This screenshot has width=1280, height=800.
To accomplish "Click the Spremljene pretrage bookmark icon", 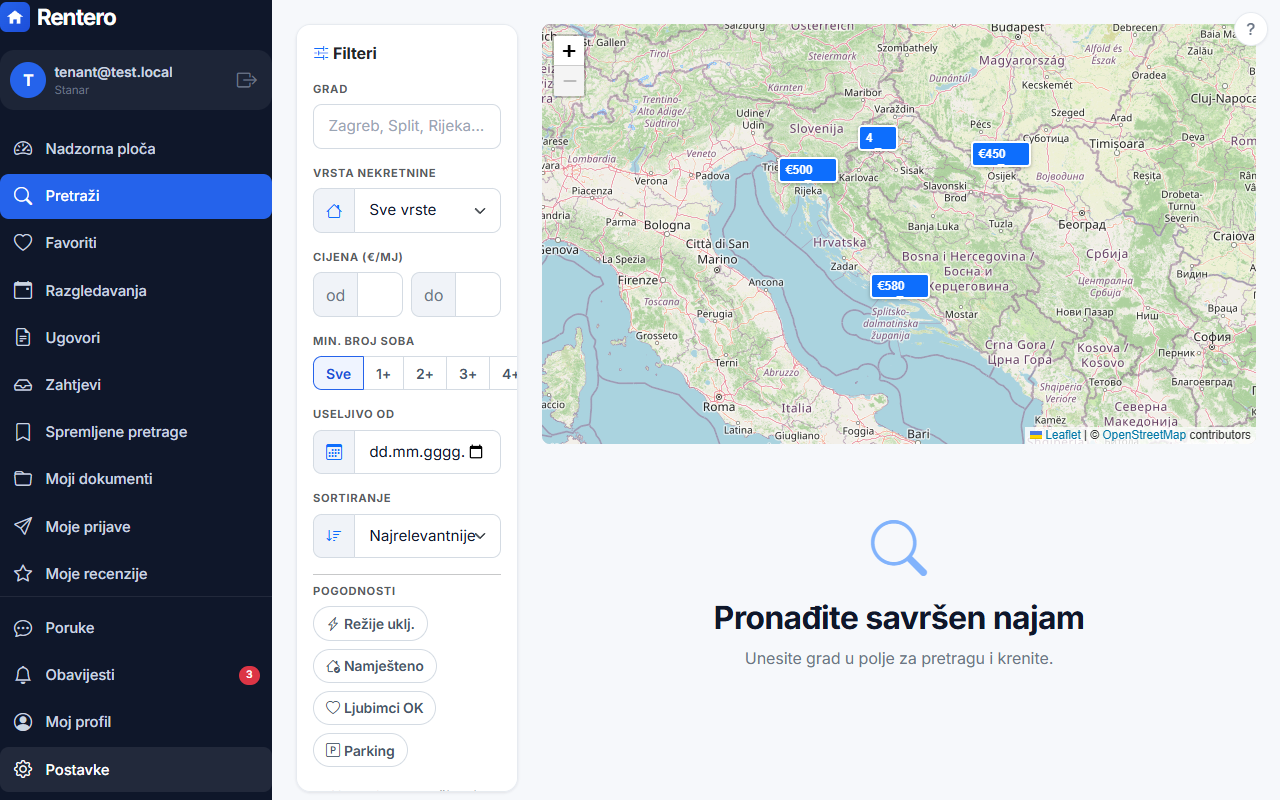I will 23,432.
